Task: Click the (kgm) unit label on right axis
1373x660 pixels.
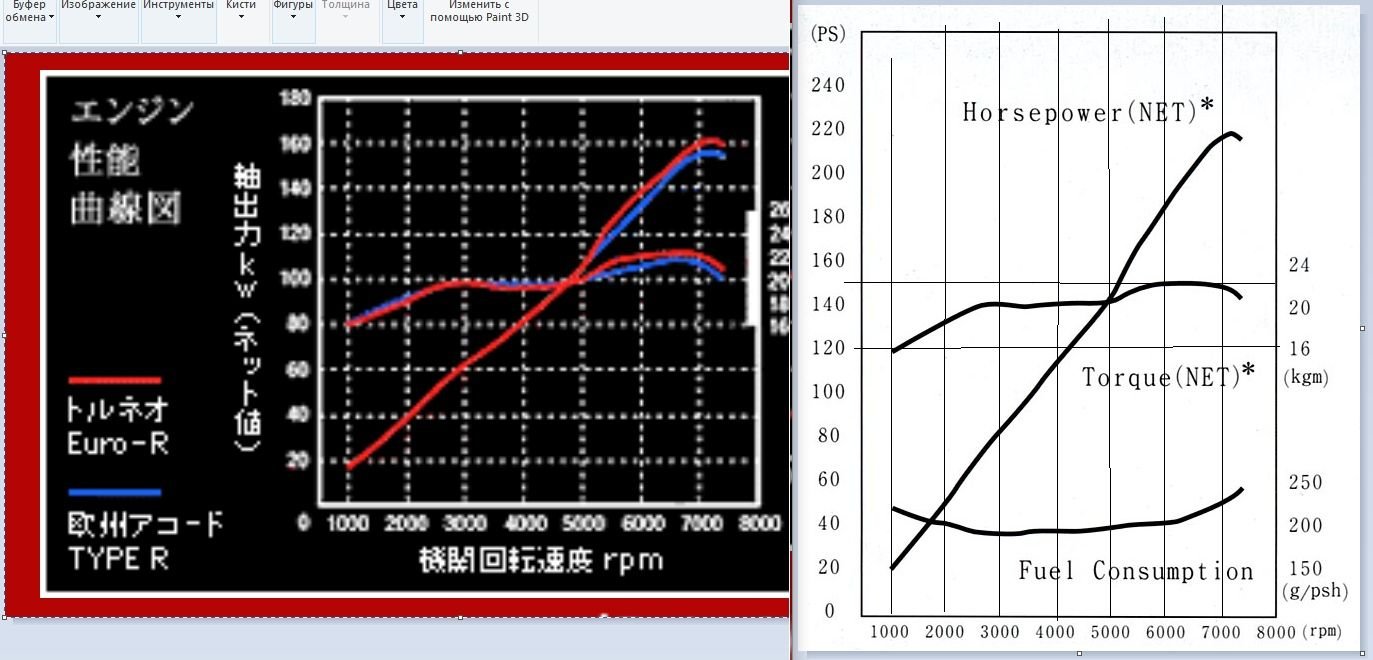Action: (1306, 379)
